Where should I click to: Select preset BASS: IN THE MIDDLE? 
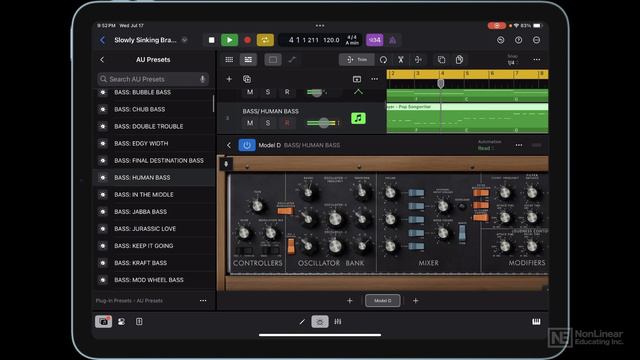pyautogui.click(x=154, y=195)
